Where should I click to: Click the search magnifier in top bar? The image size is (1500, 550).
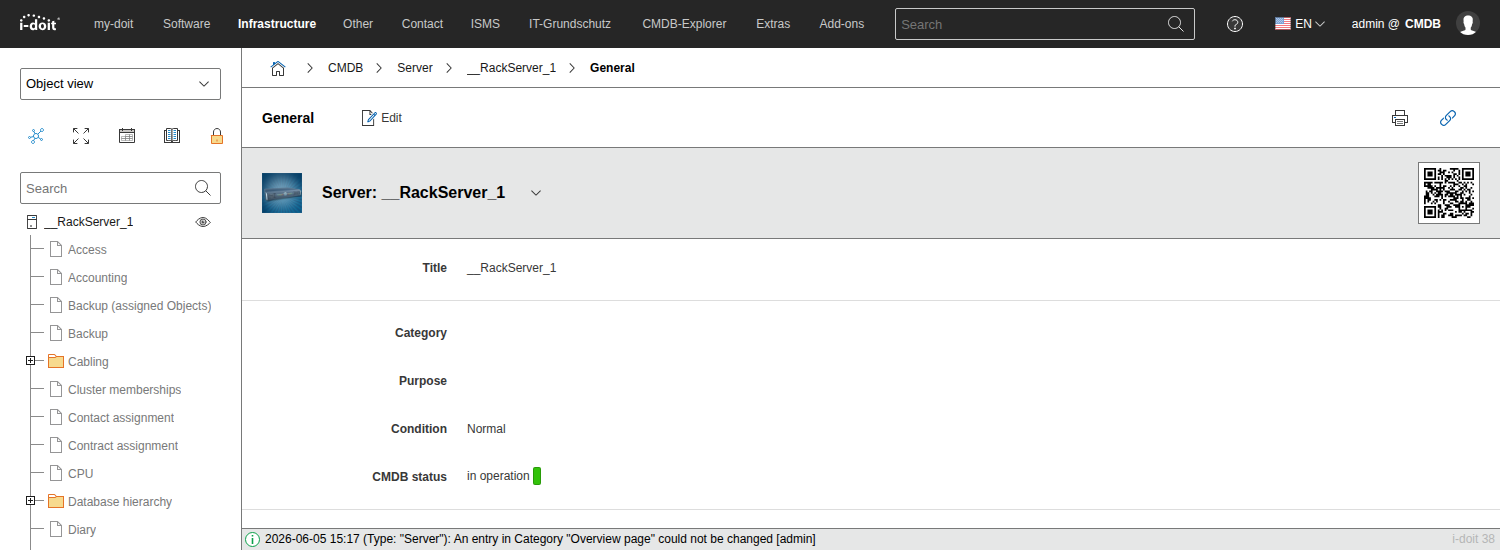coord(1177,24)
